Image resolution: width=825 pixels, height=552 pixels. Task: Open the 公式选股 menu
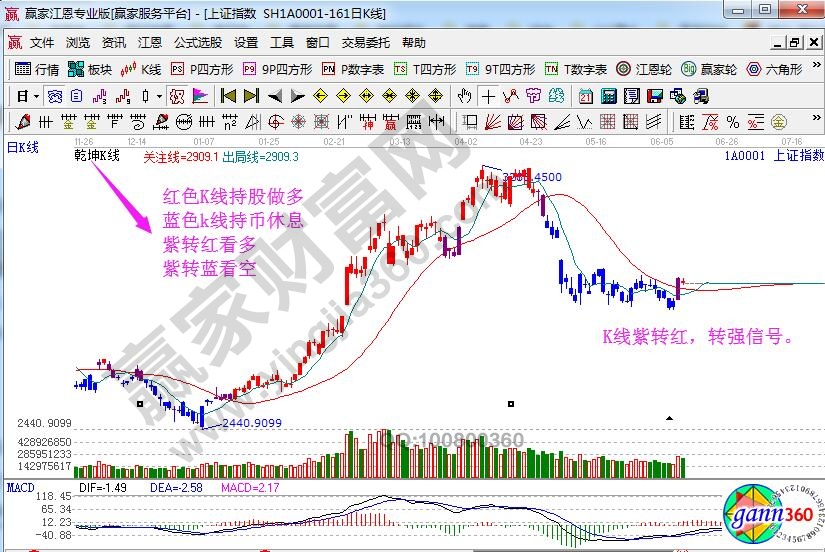(198, 43)
